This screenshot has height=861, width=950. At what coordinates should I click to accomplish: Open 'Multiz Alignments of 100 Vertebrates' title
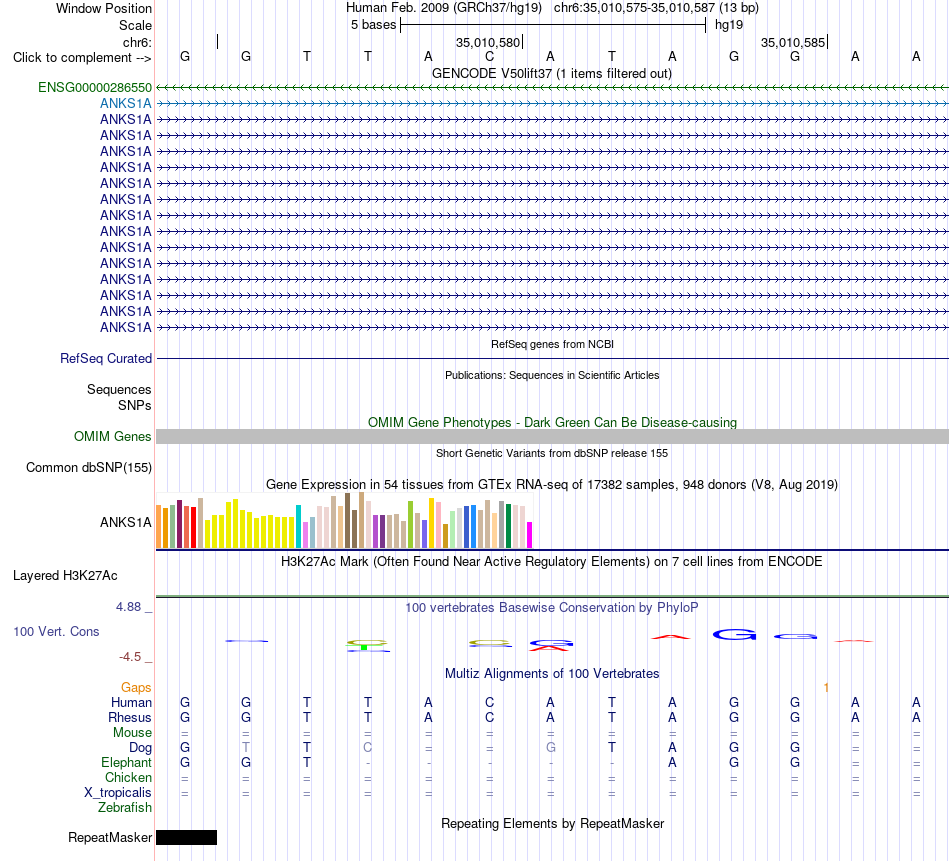point(552,674)
